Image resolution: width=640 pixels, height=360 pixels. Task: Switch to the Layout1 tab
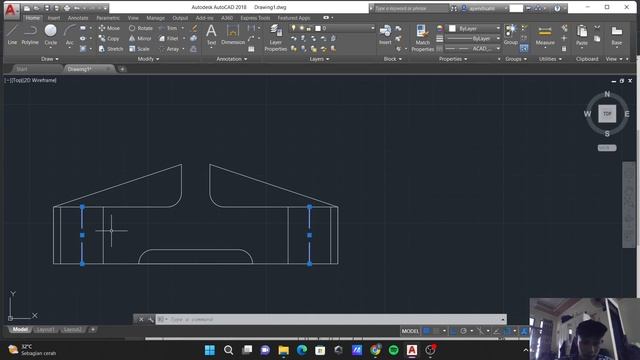pyautogui.click(x=45, y=330)
